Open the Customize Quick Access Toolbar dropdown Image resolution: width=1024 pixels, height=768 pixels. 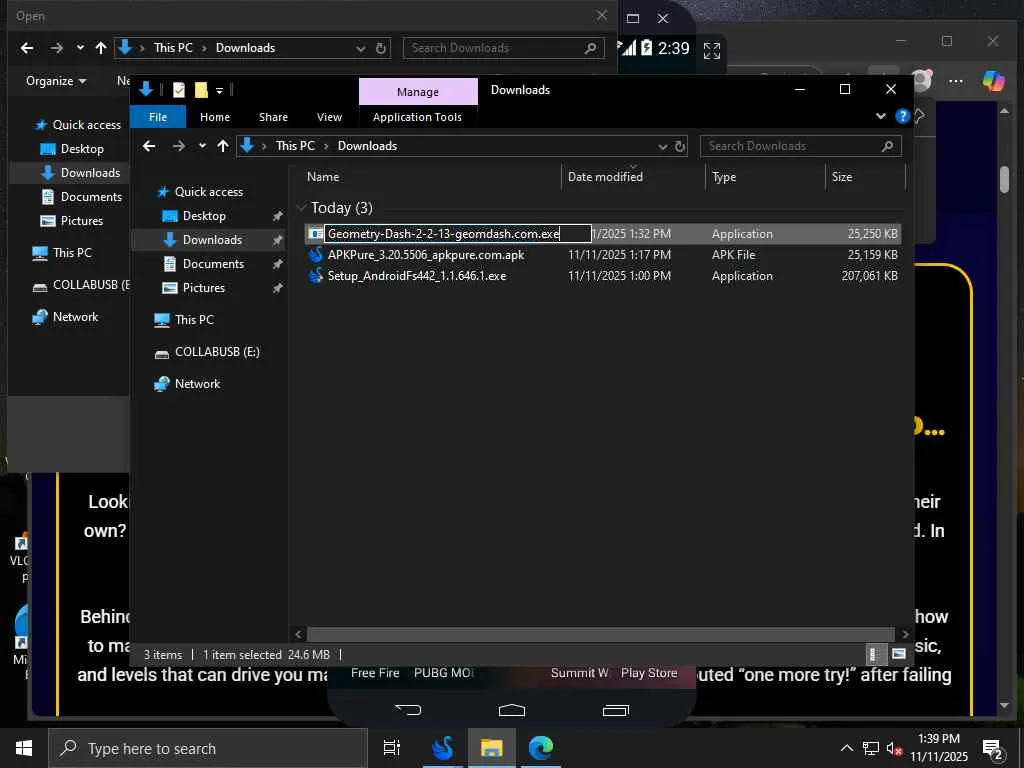point(219,90)
